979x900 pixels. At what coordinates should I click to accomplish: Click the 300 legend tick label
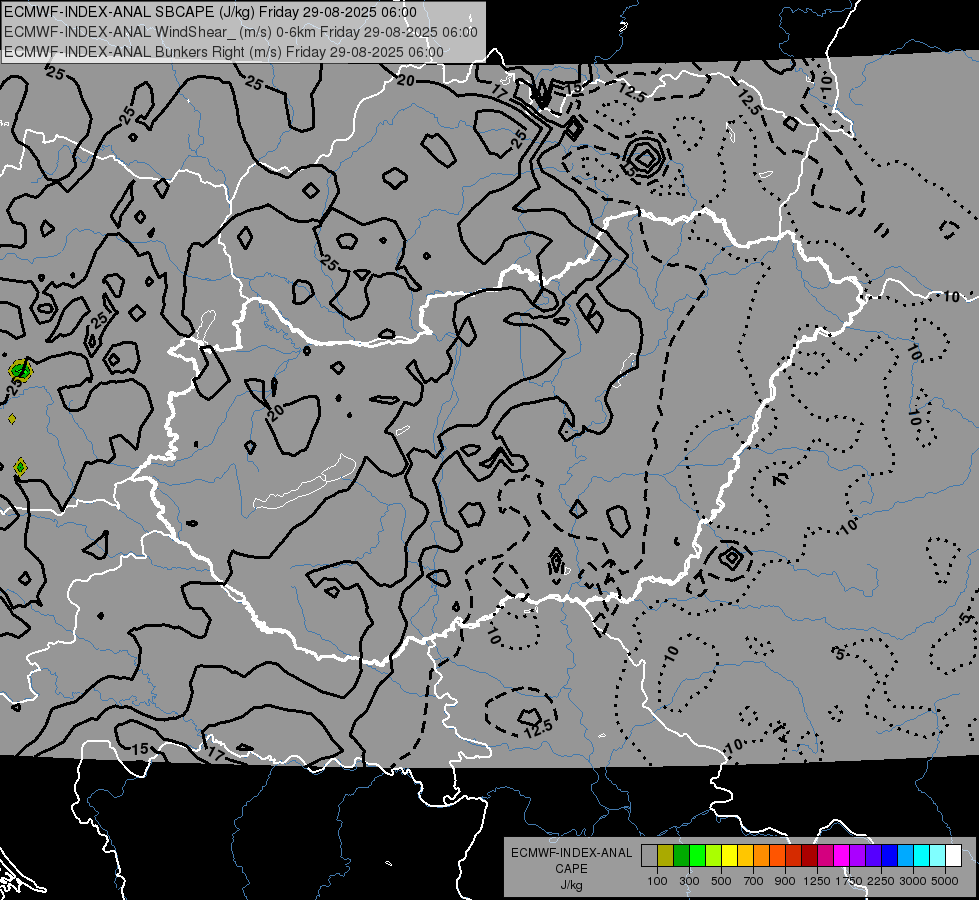coord(689,881)
